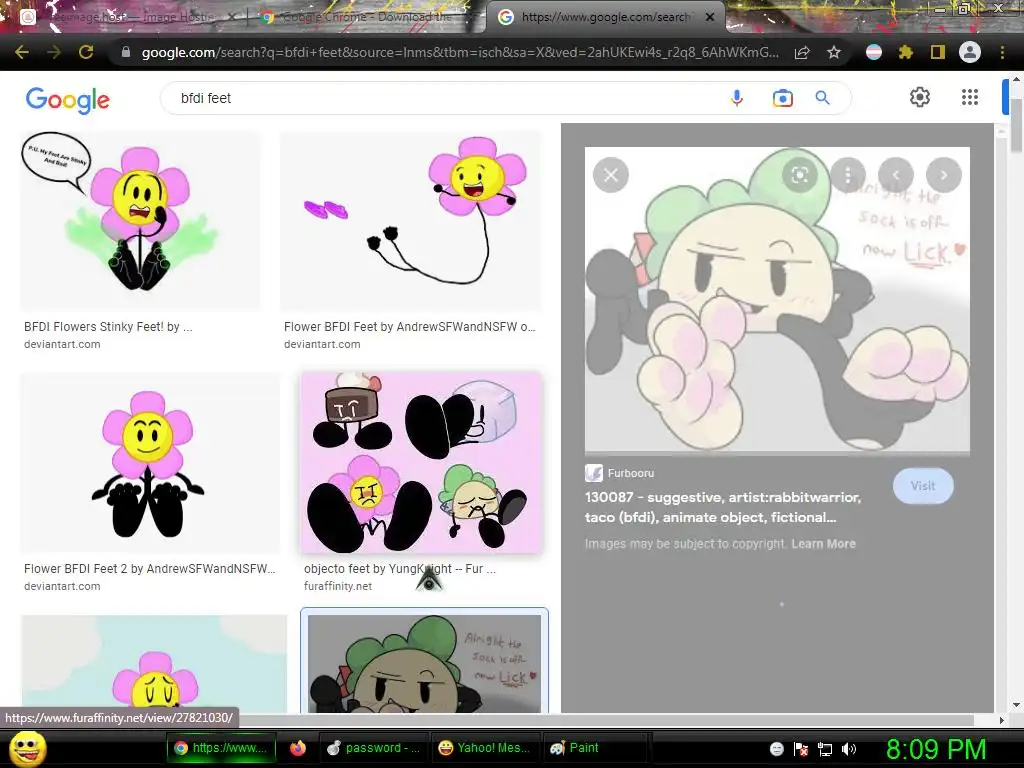Launch Firefox from the taskbar
Image resolution: width=1024 pixels, height=768 pixels.
298,748
